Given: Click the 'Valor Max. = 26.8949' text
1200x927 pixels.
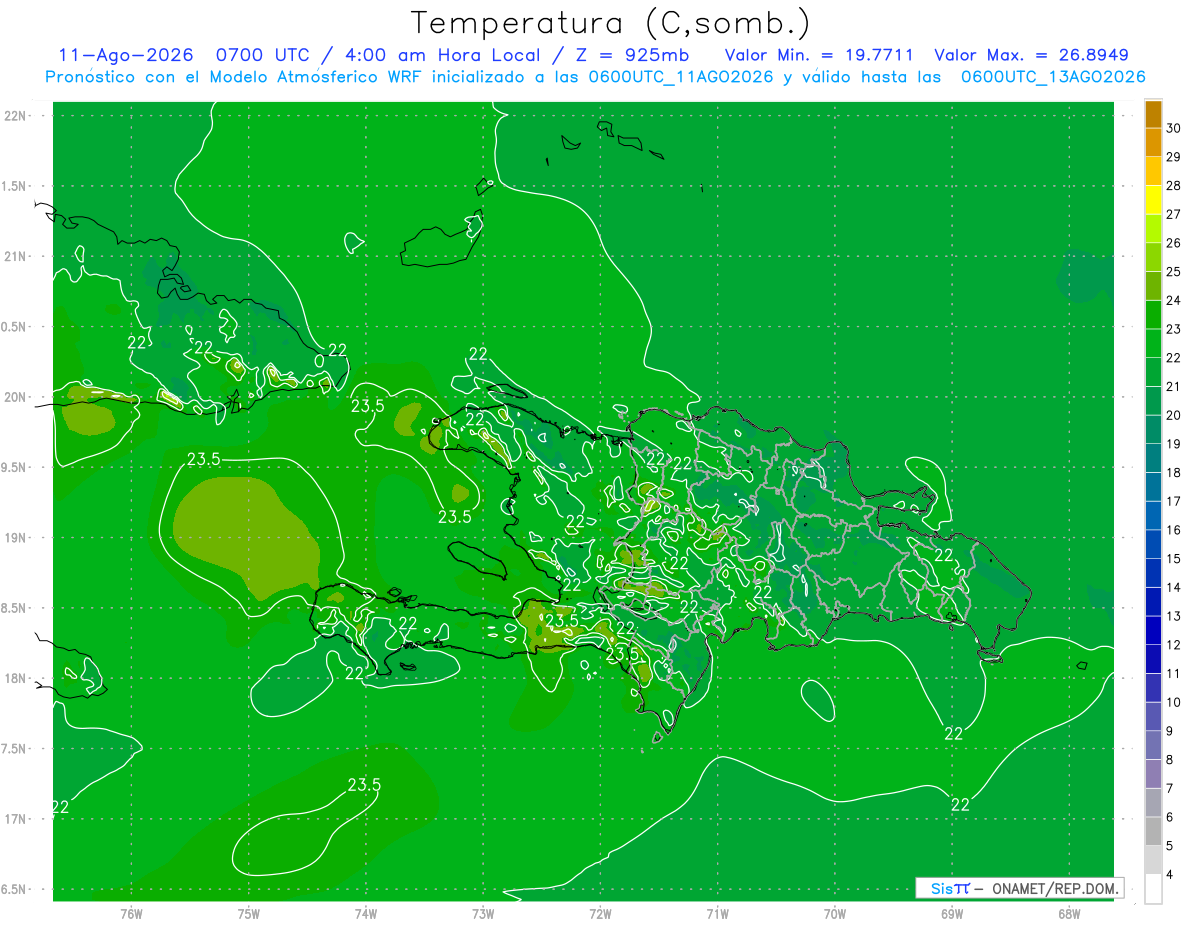Looking at the screenshot, I should (x=1031, y=55).
